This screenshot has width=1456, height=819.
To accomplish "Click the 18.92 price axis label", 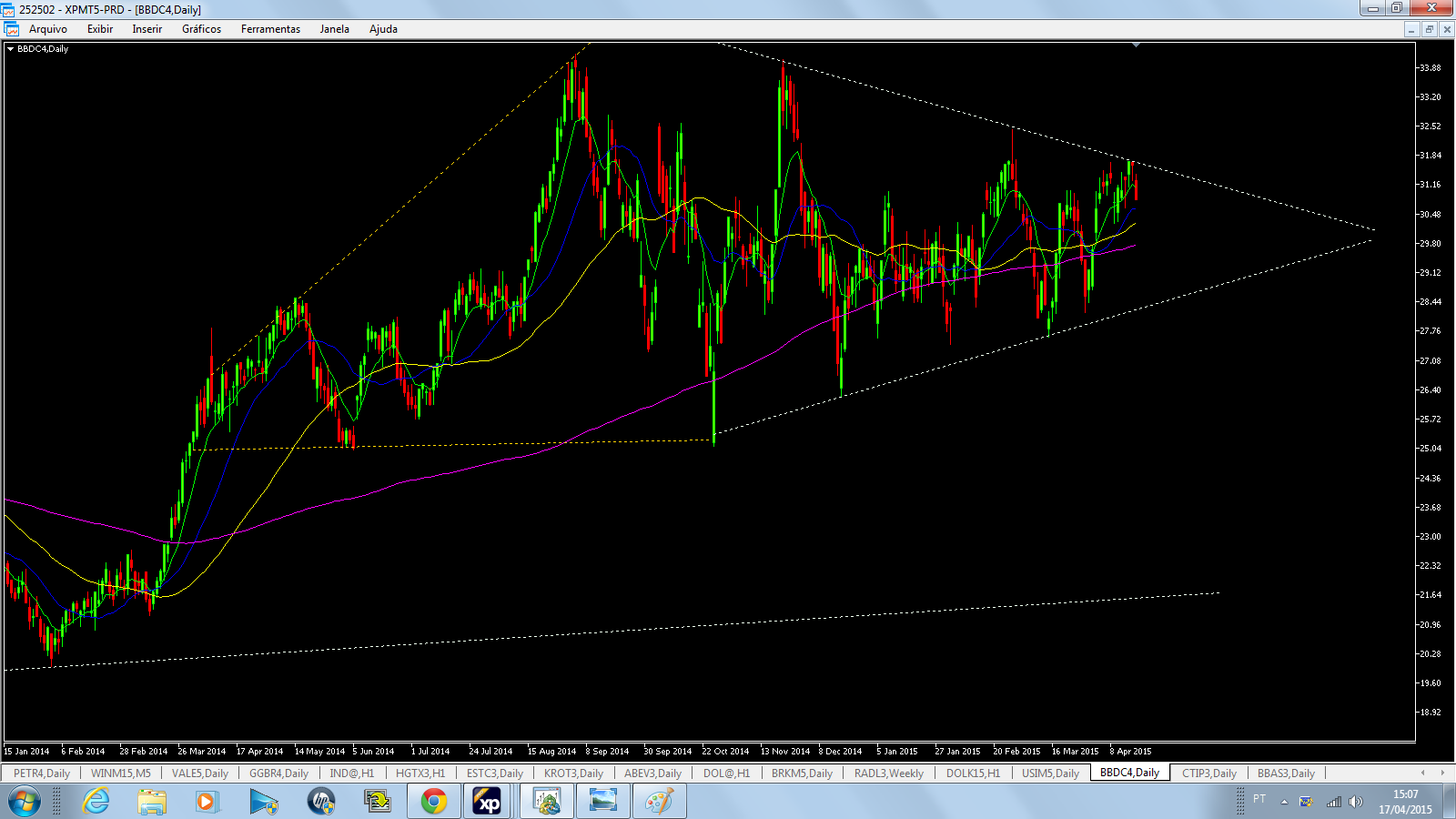I will pyautogui.click(x=1430, y=713).
